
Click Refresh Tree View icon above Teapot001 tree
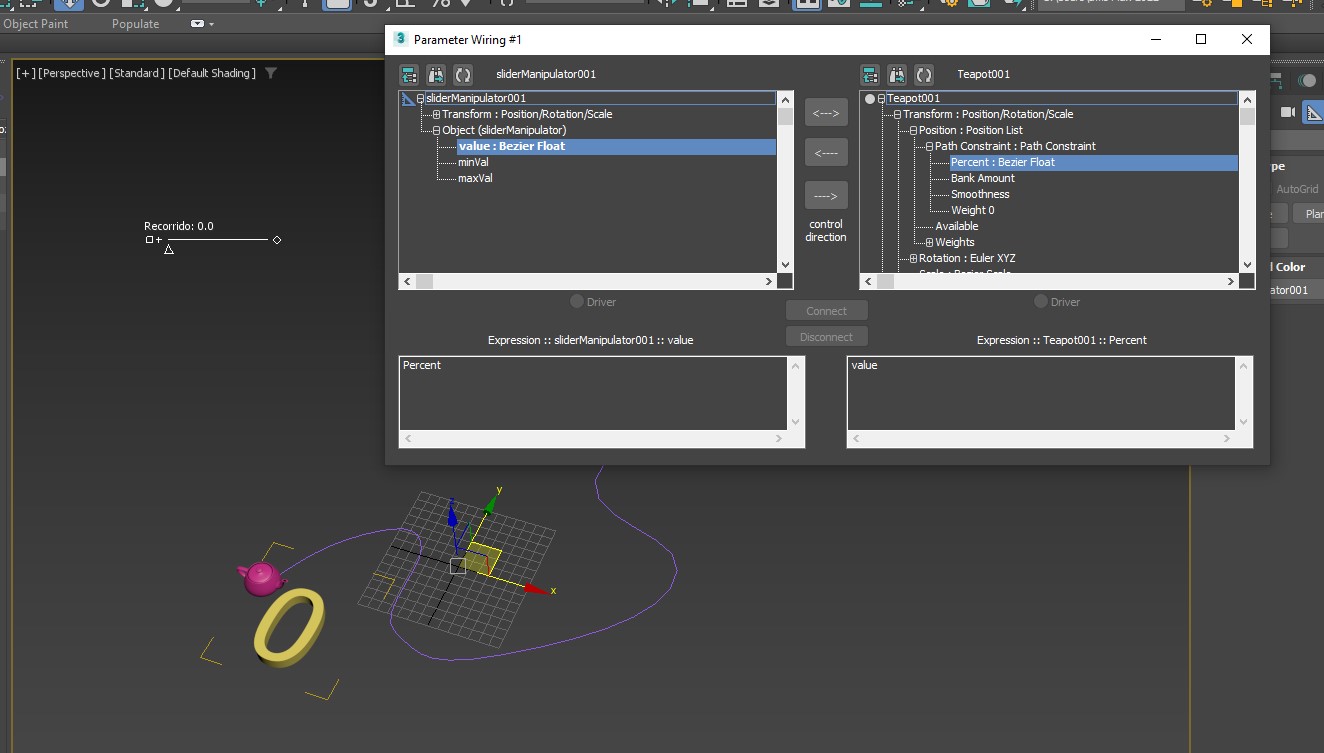(924, 75)
